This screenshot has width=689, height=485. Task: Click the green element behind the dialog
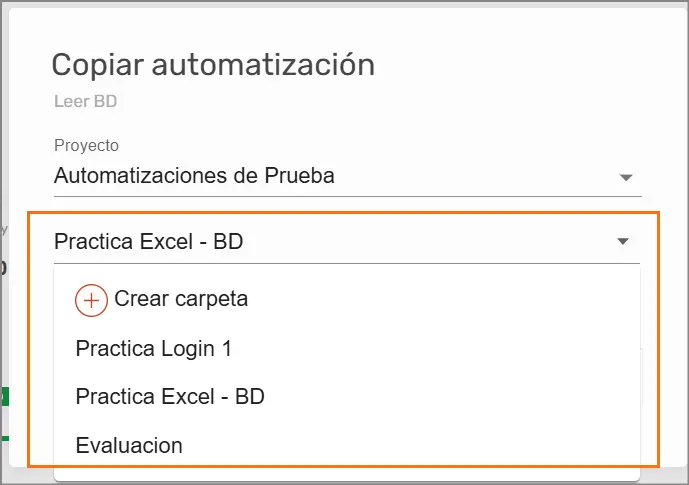(4, 398)
